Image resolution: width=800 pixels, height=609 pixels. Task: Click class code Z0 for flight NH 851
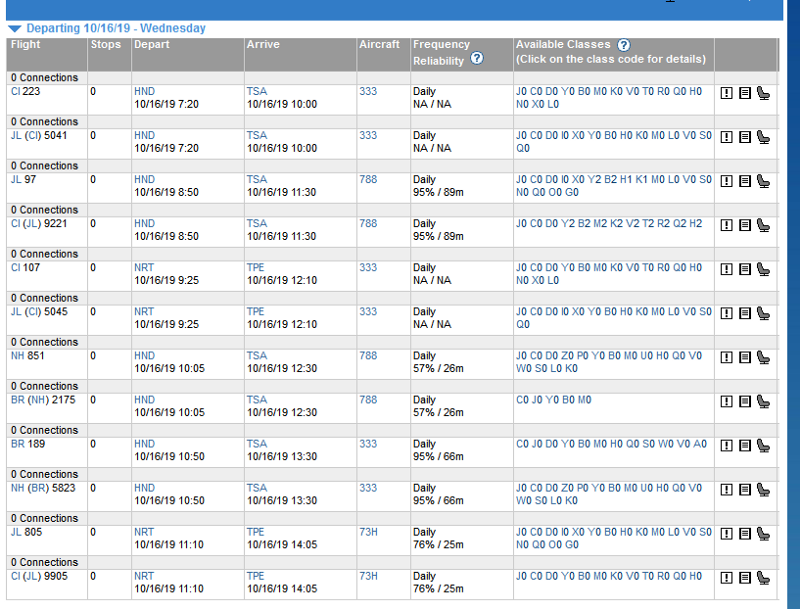coord(568,356)
